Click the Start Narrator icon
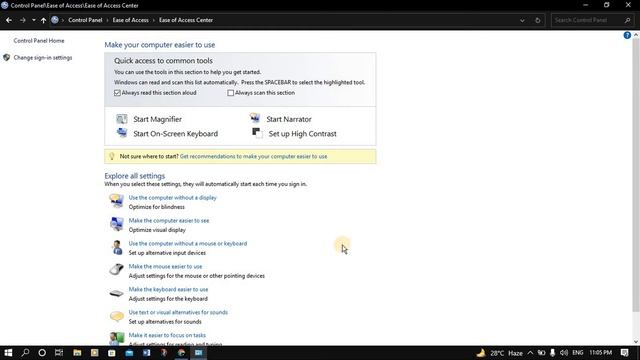Screen dimensions: 640x360 (255, 118)
